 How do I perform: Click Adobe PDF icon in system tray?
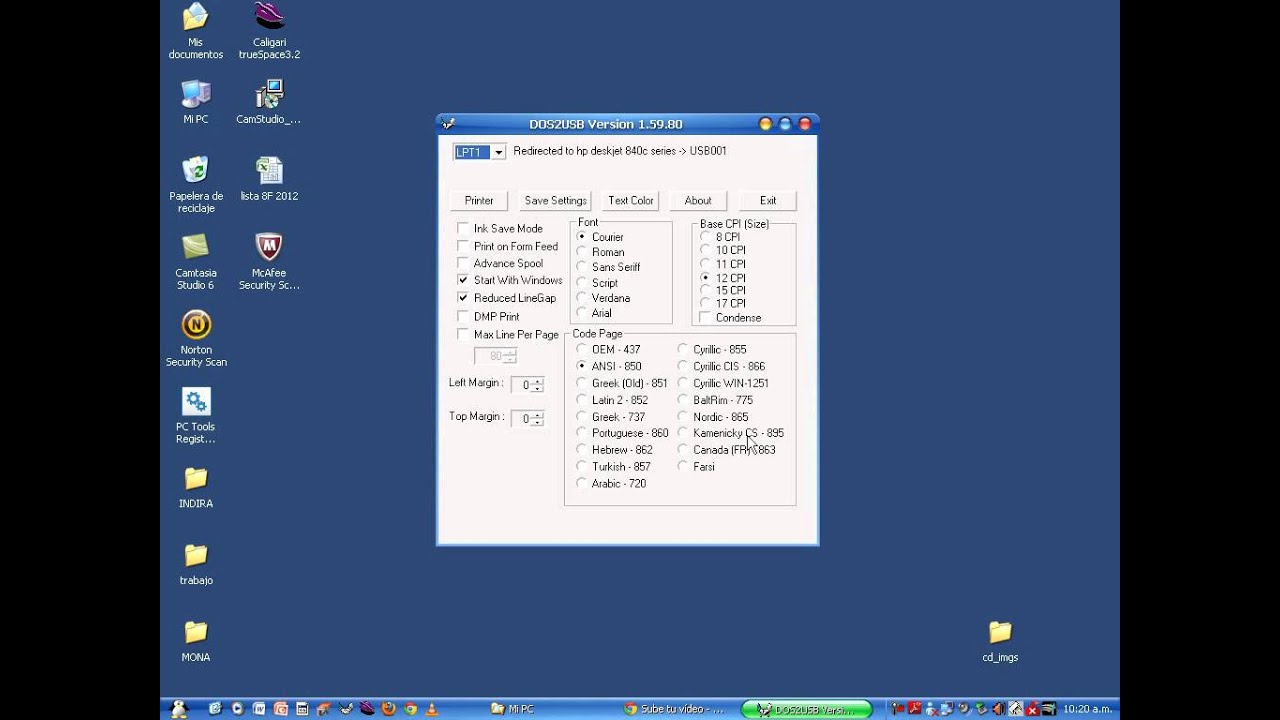(914, 709)
